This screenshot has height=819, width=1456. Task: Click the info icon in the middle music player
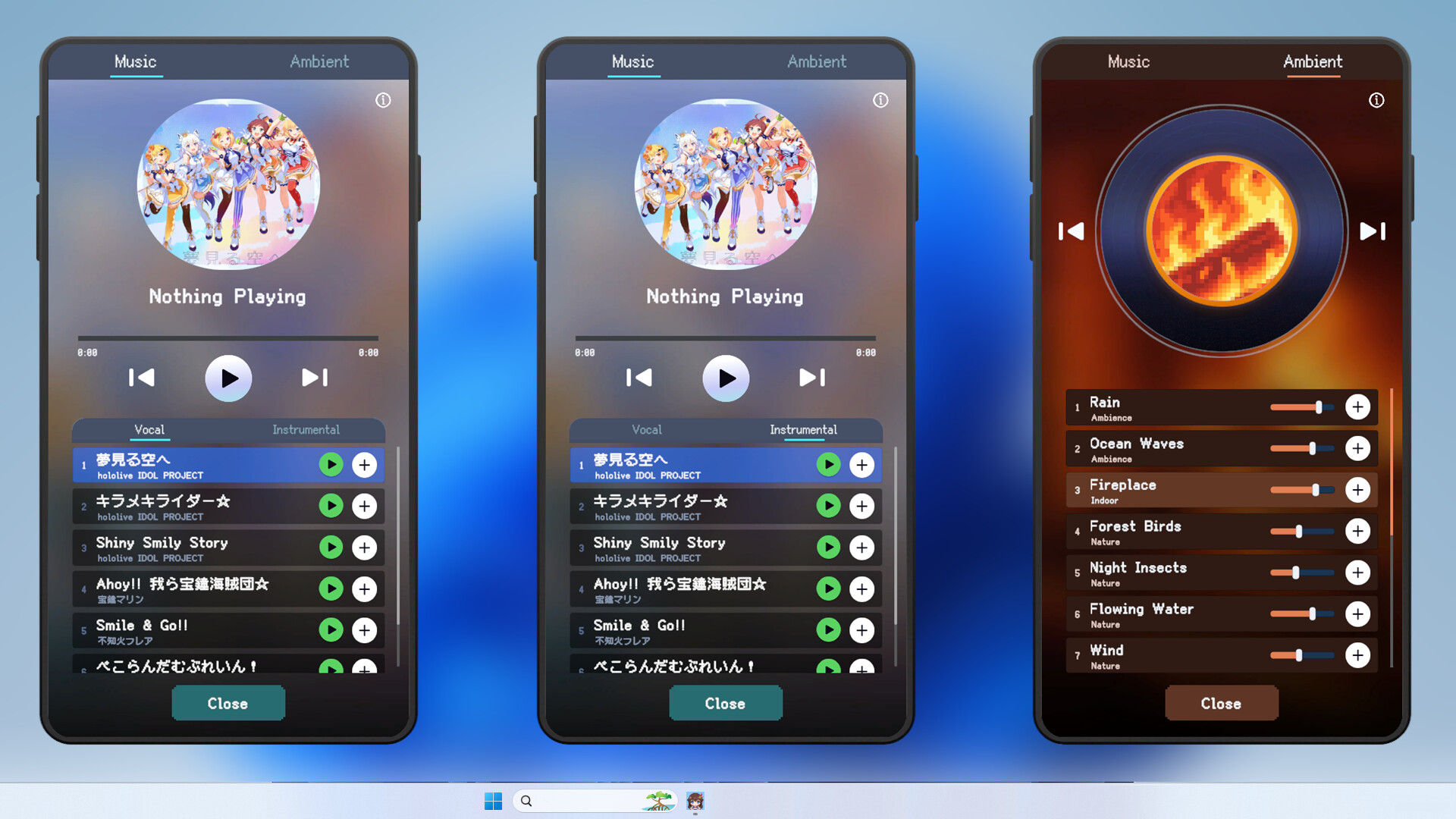(x=880, y=100)
